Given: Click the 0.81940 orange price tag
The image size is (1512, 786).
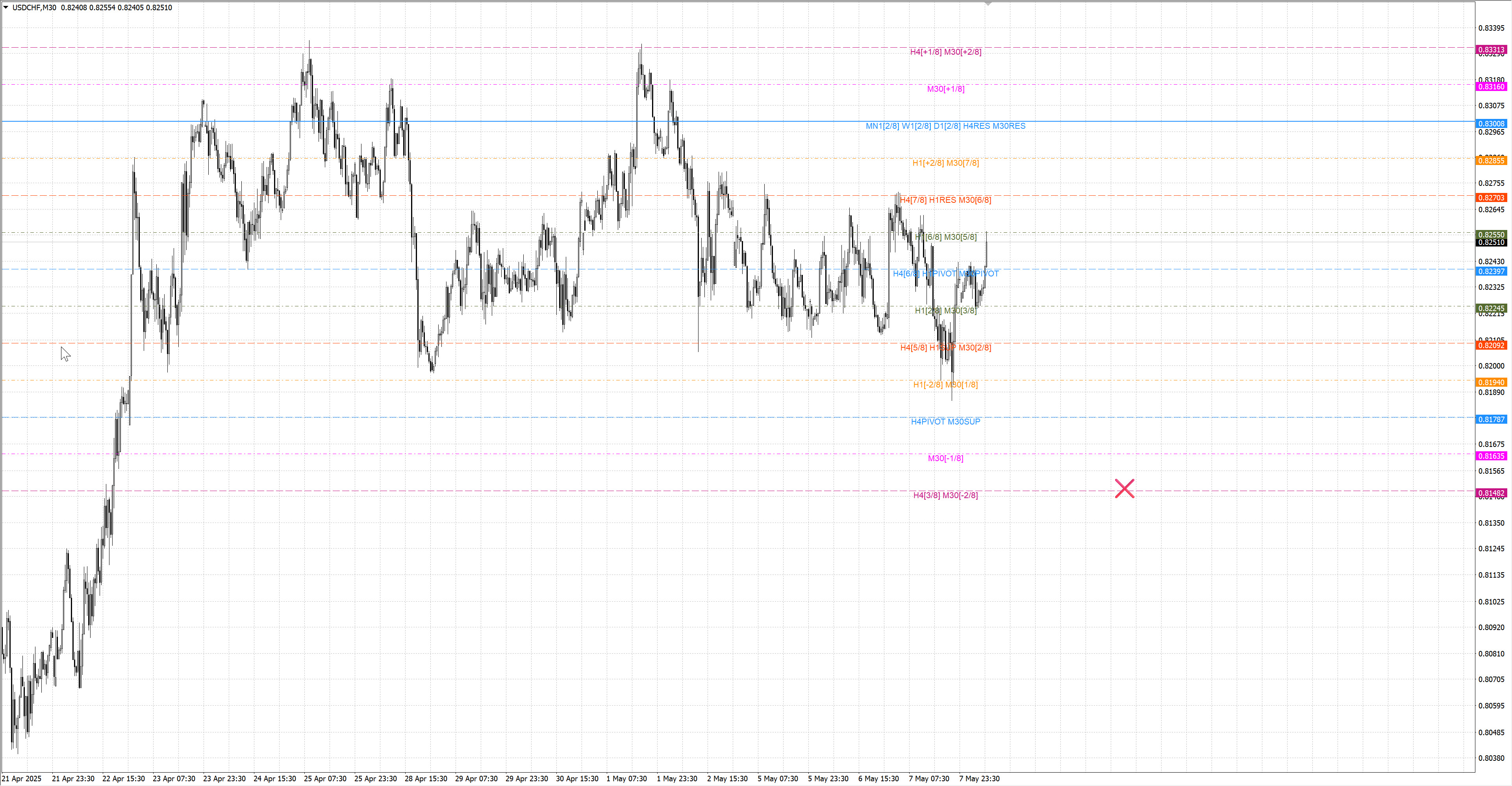Looking at the screenshot, I should click(1491, 383).
